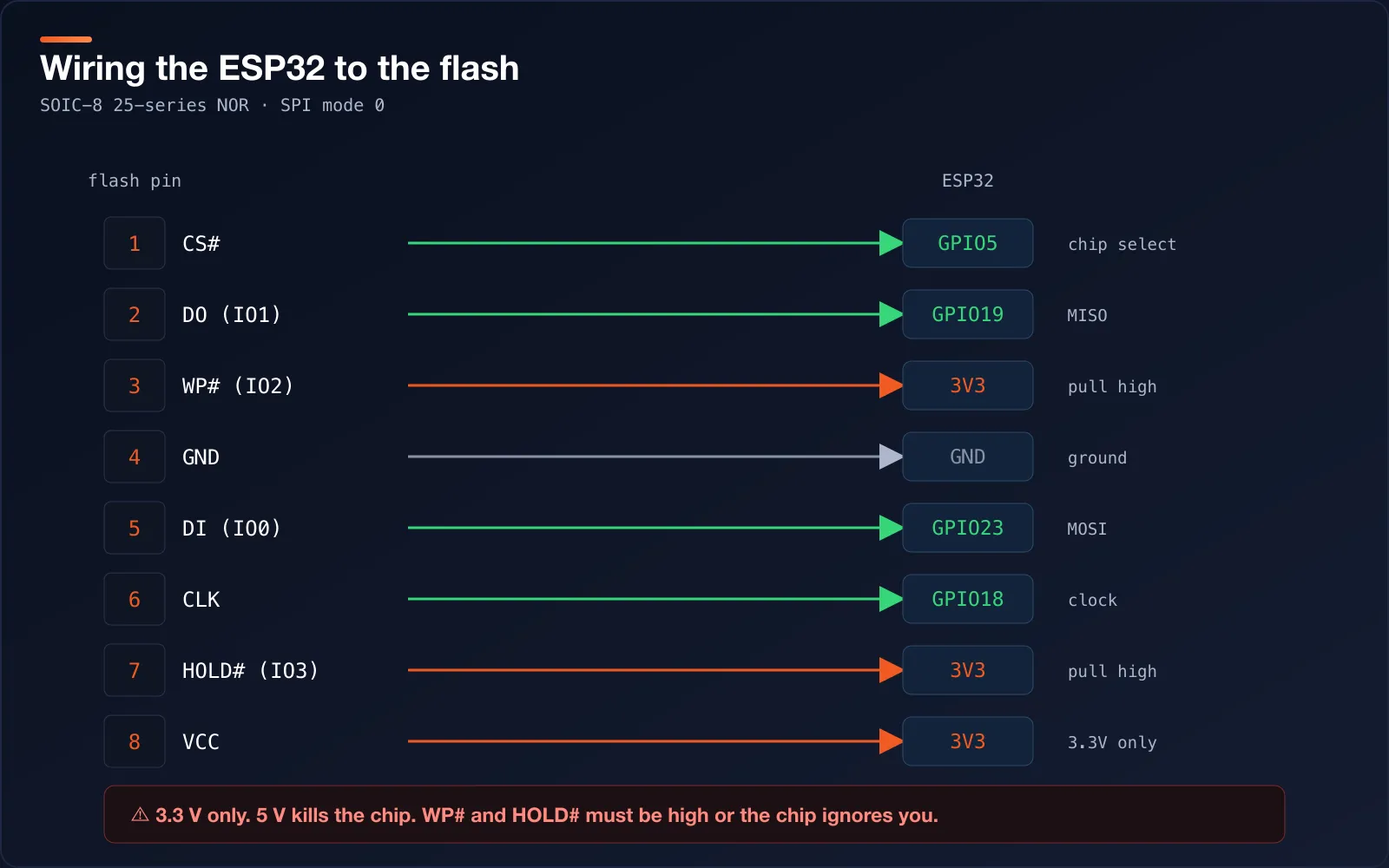Viewport: 1389px width, 868px height.
Task: Click the green arrowhead pointing to GPIO5
Action: point(891,243)
